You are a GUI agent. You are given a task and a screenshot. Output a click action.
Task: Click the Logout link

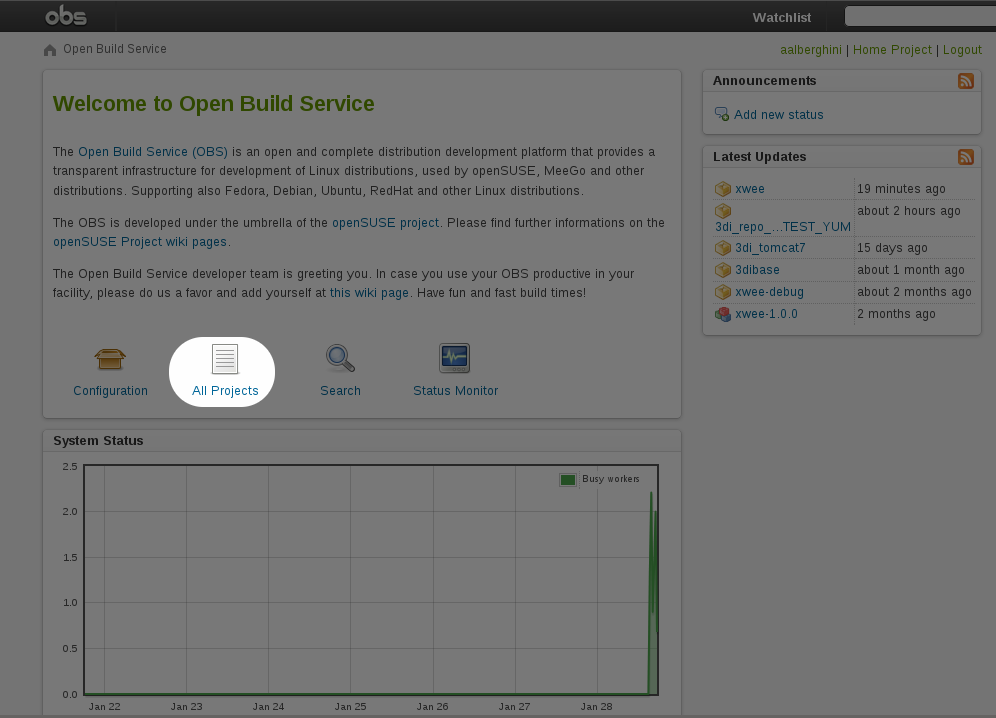[962, 50]
